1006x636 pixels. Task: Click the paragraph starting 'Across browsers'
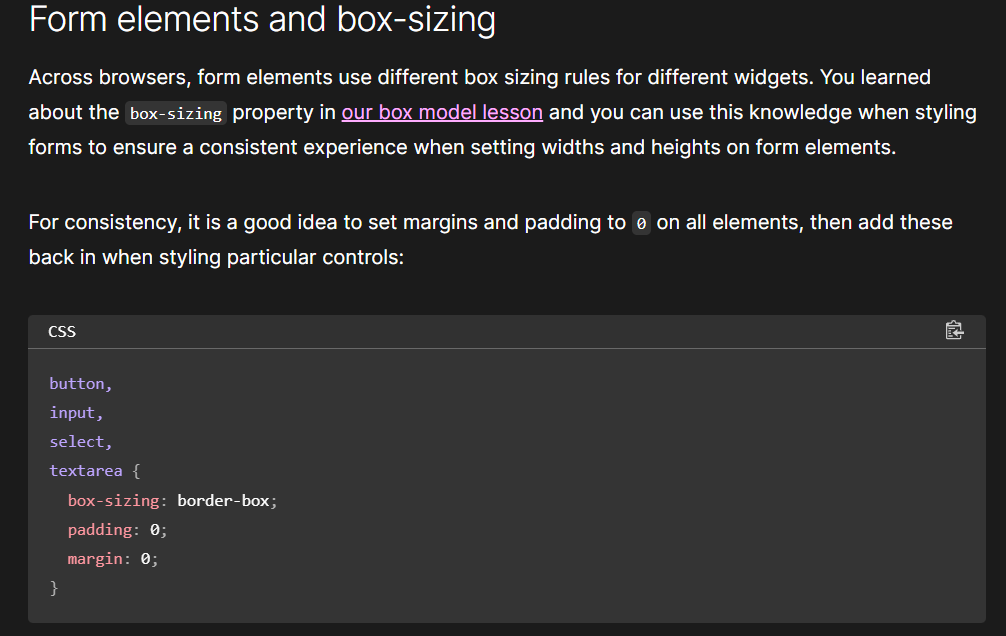click(502, 112)
